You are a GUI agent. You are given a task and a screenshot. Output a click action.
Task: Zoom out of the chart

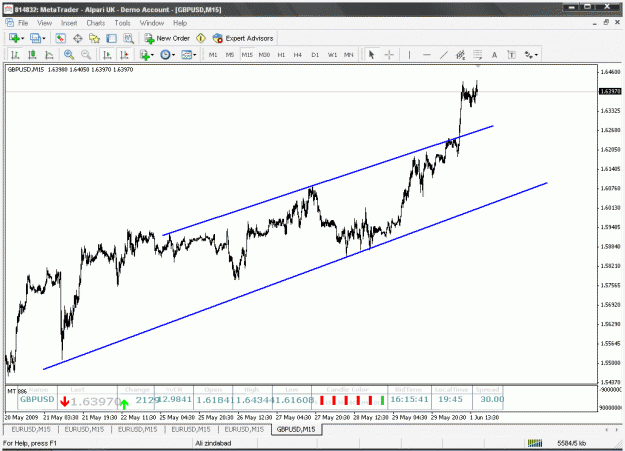(x=86, y=55)
